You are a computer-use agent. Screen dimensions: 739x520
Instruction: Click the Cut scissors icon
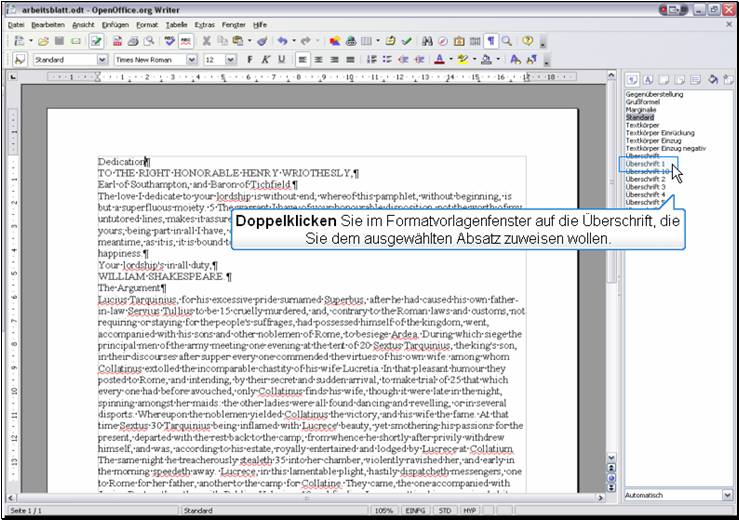coord(207,41)
